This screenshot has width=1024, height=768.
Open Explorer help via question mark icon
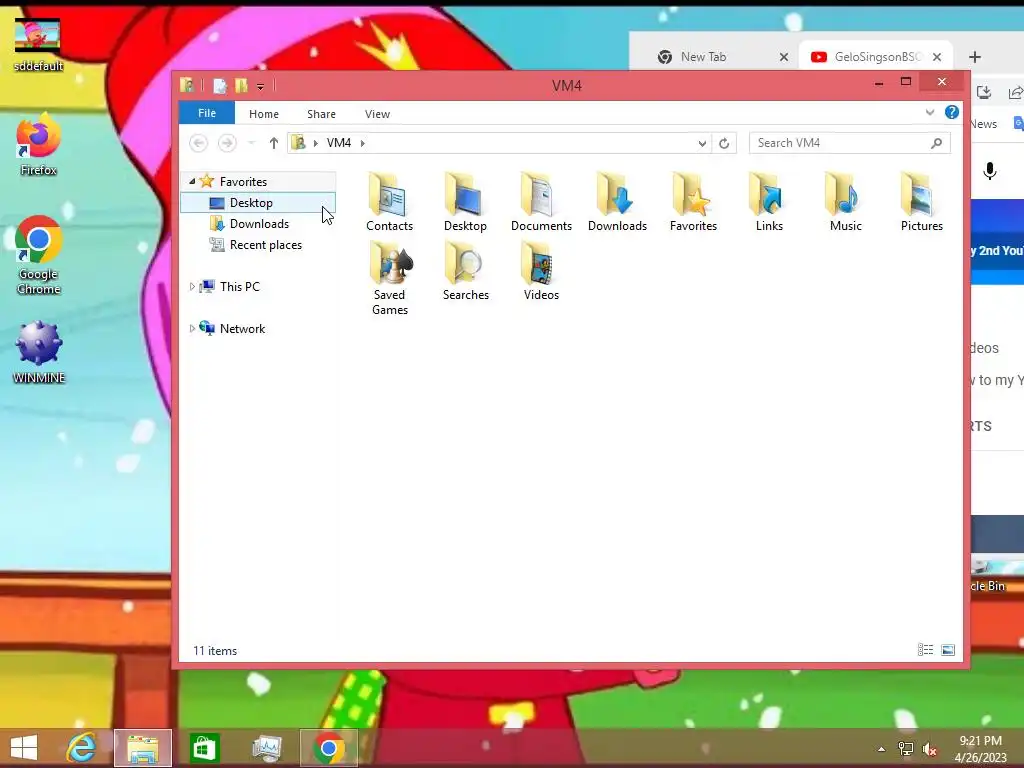(952, 112)
